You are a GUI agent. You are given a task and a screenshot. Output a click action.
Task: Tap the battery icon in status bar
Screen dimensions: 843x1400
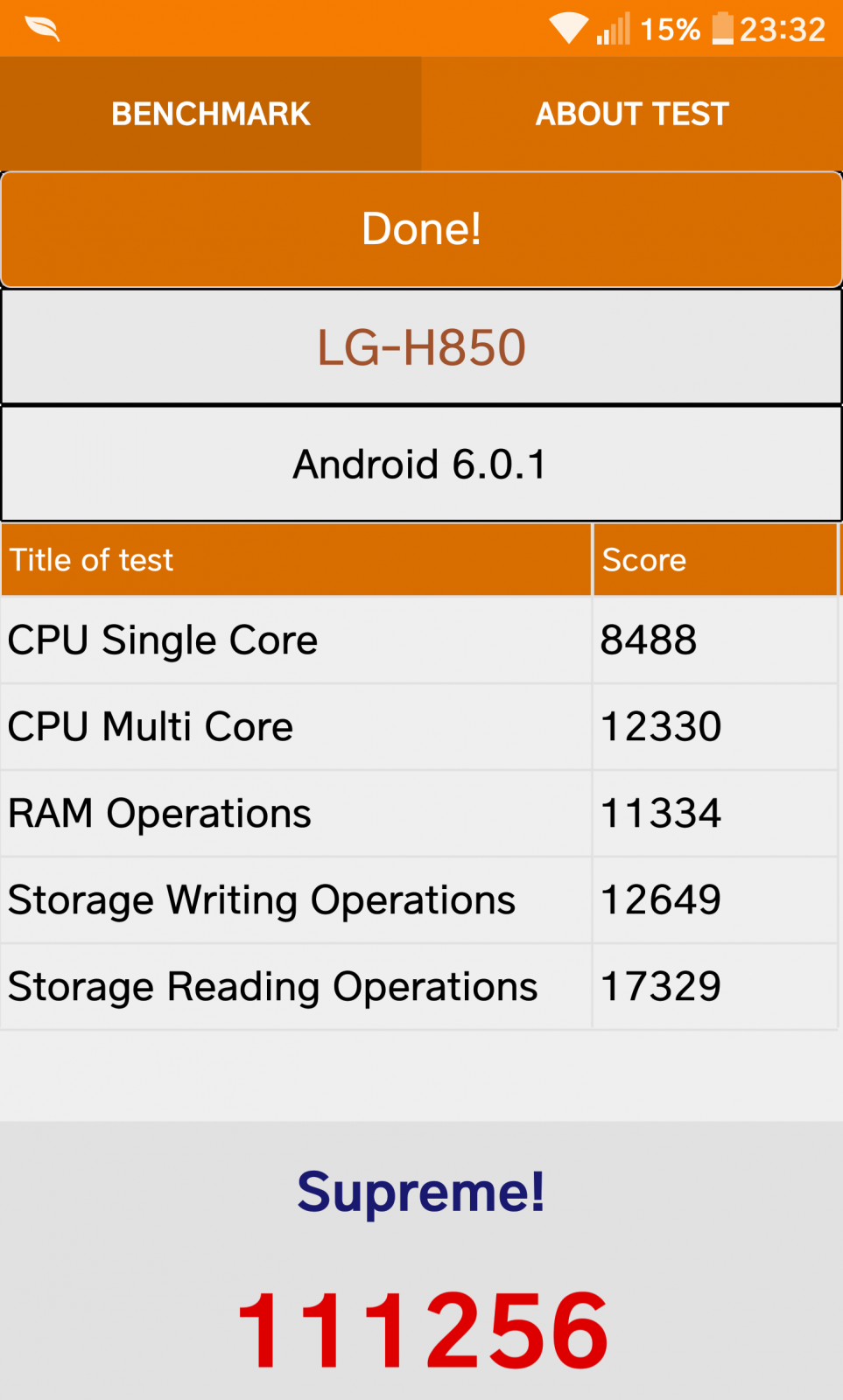722,28
